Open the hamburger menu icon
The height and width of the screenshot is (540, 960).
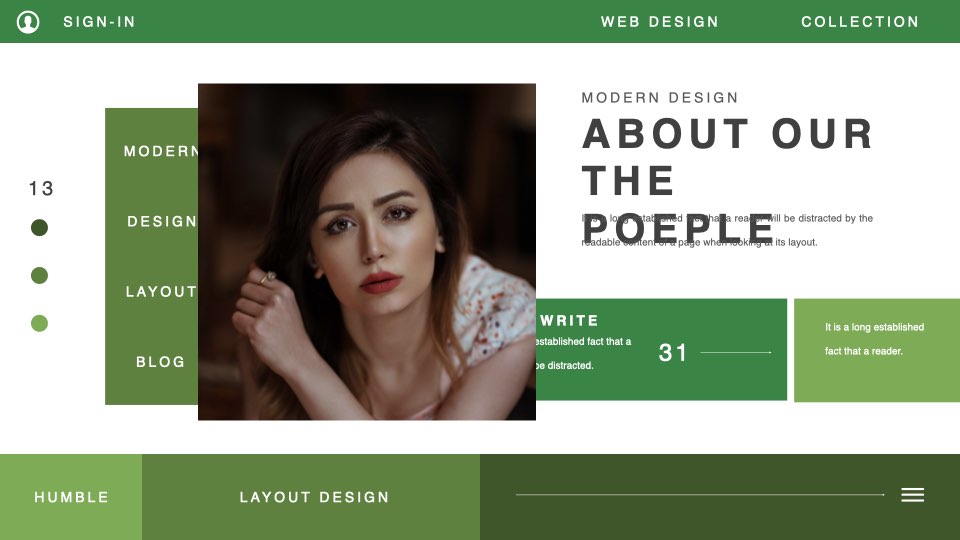[912, 495]
